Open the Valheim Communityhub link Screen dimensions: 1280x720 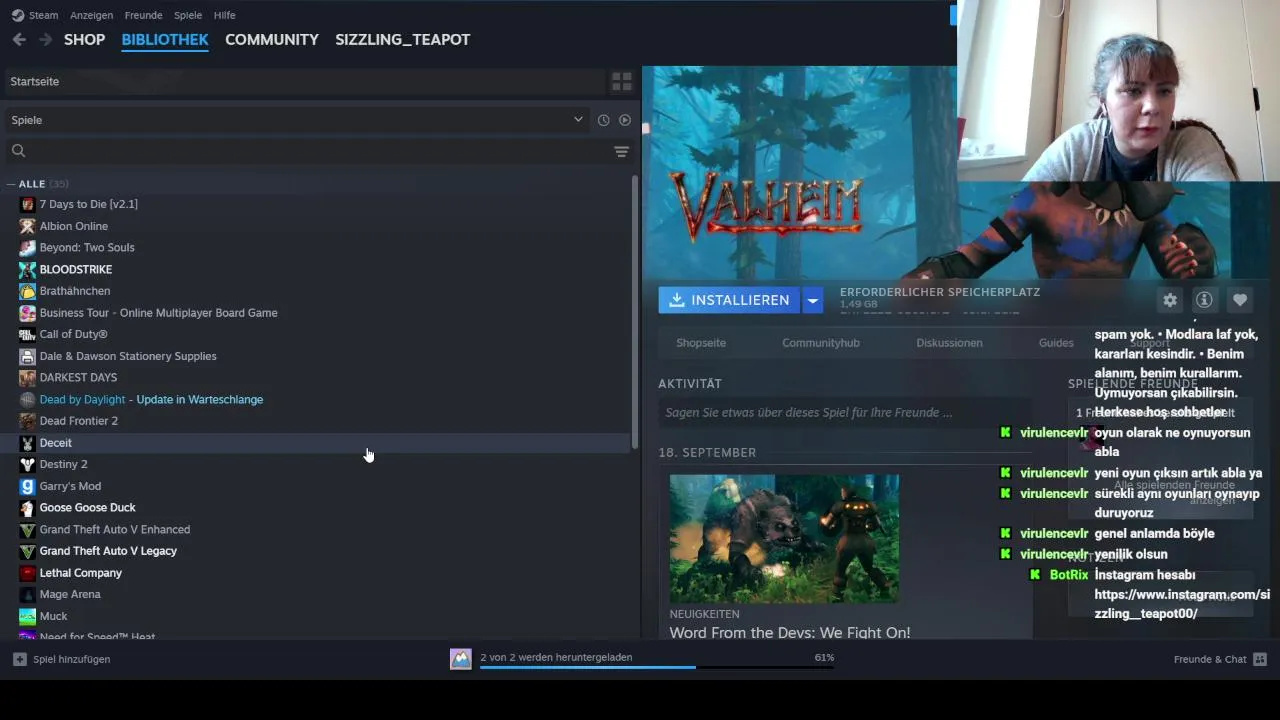[x=821, y=343]
